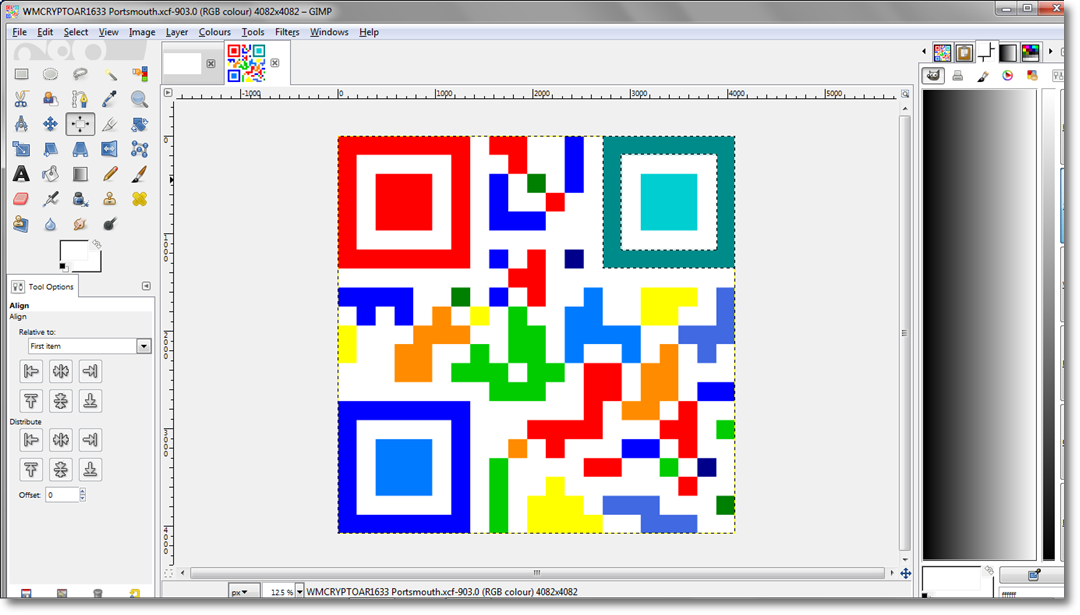Click the Align left edge button
Viewport: 1080px width, 615px height.
[31, 371]
